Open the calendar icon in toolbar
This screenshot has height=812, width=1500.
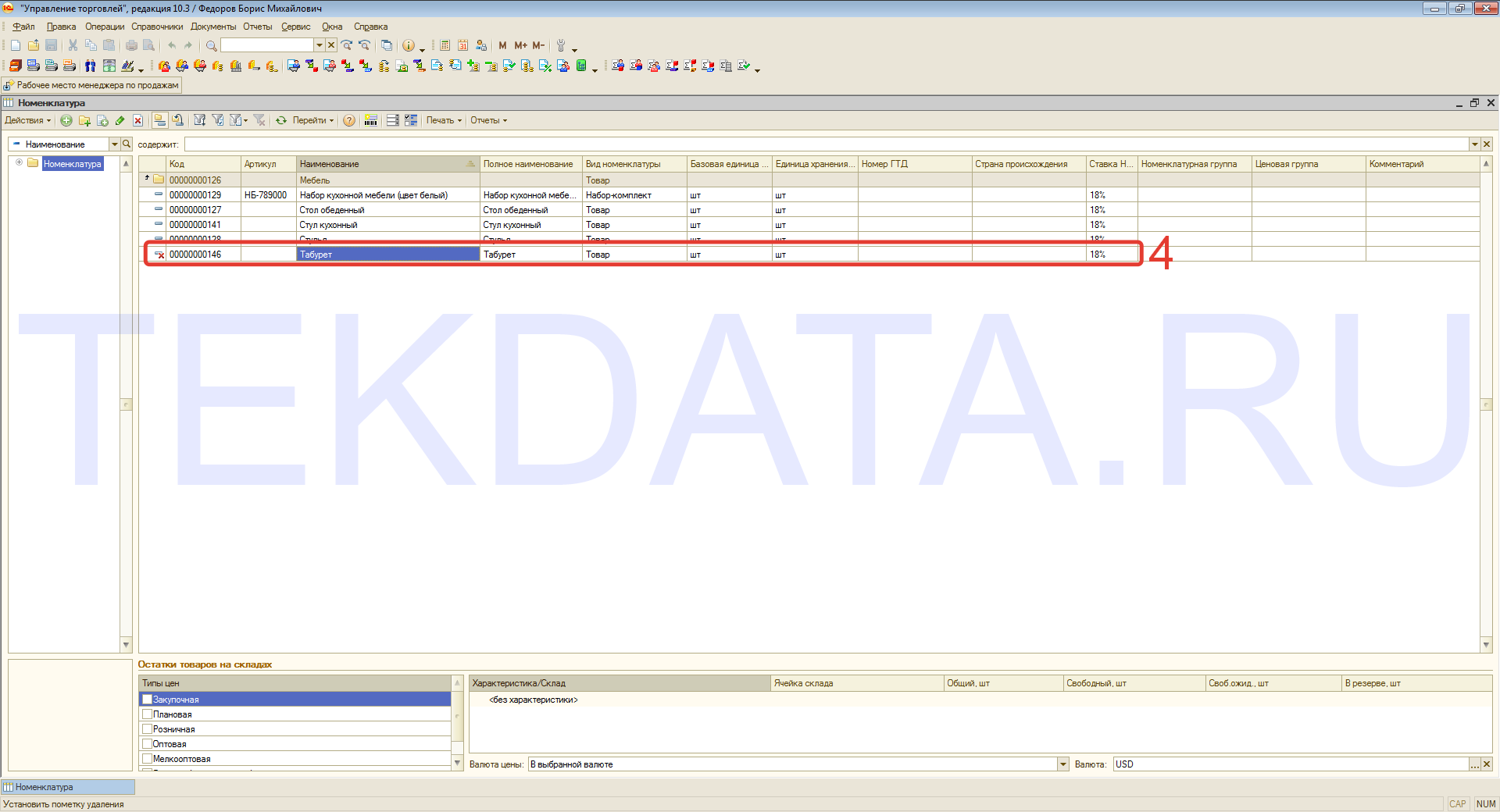[462, 45]
